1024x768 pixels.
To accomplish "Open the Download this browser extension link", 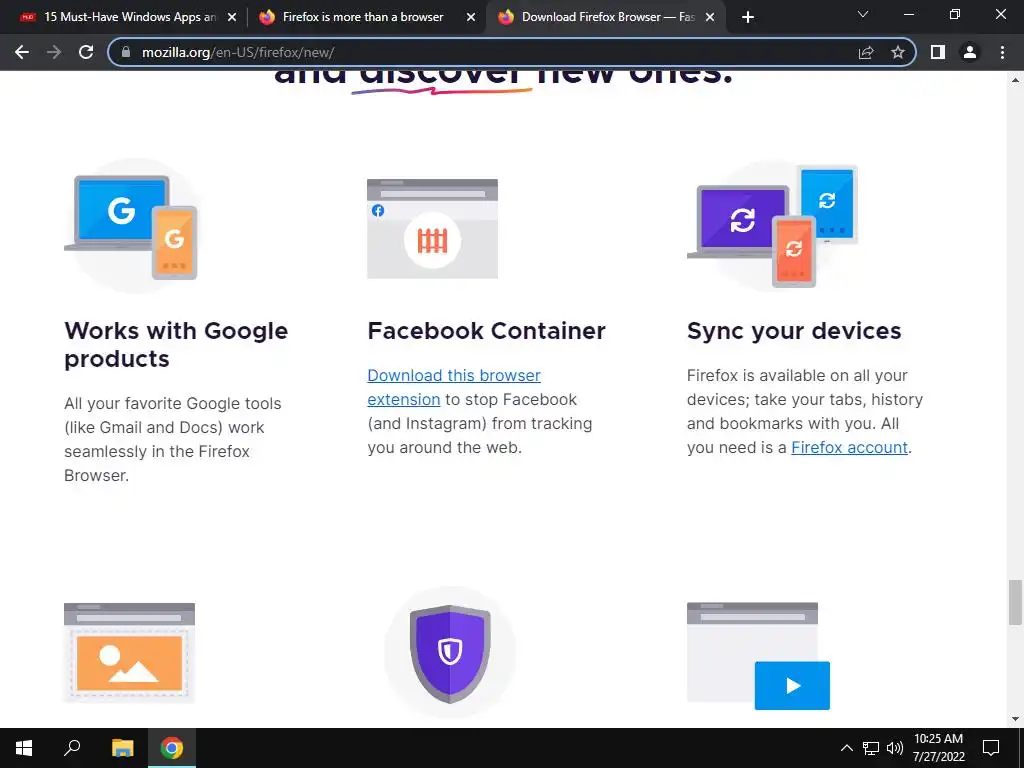I will pyautogui.click(x=454, y=387).
